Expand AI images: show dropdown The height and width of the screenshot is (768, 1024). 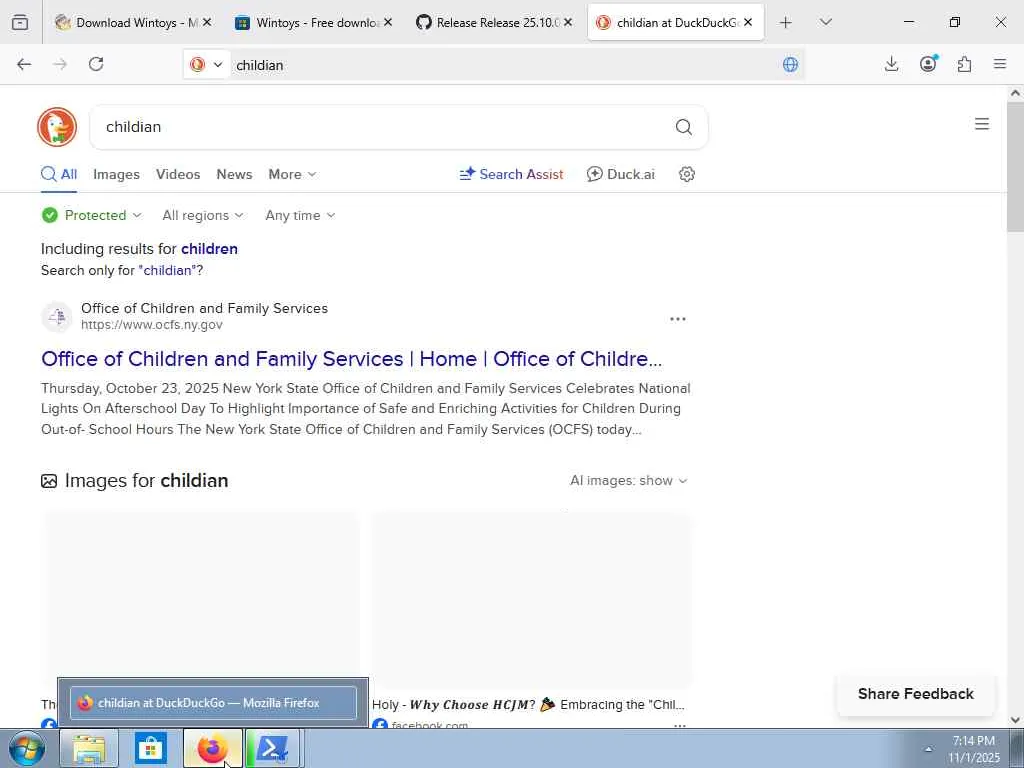628,481
